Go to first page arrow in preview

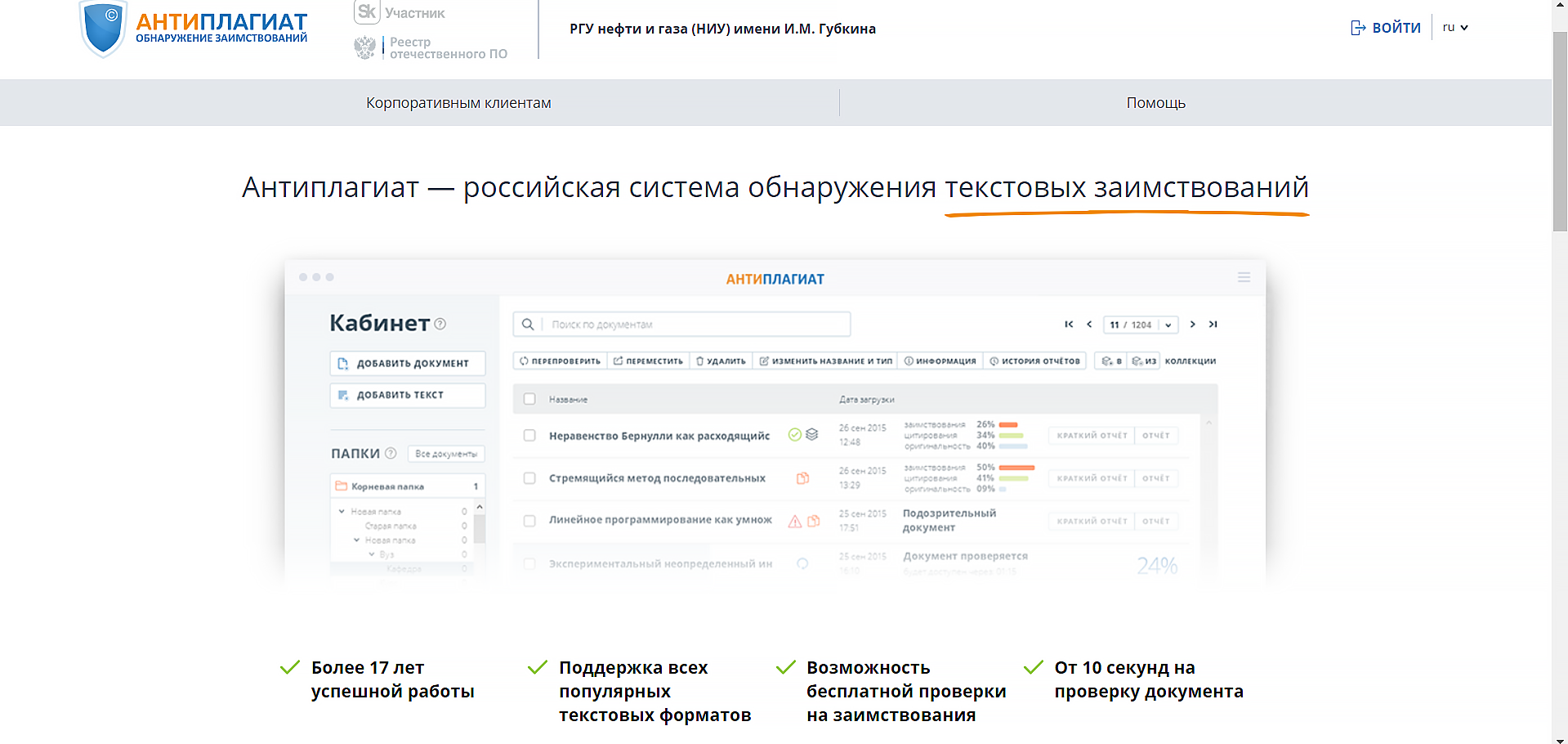coord(1069,325)
